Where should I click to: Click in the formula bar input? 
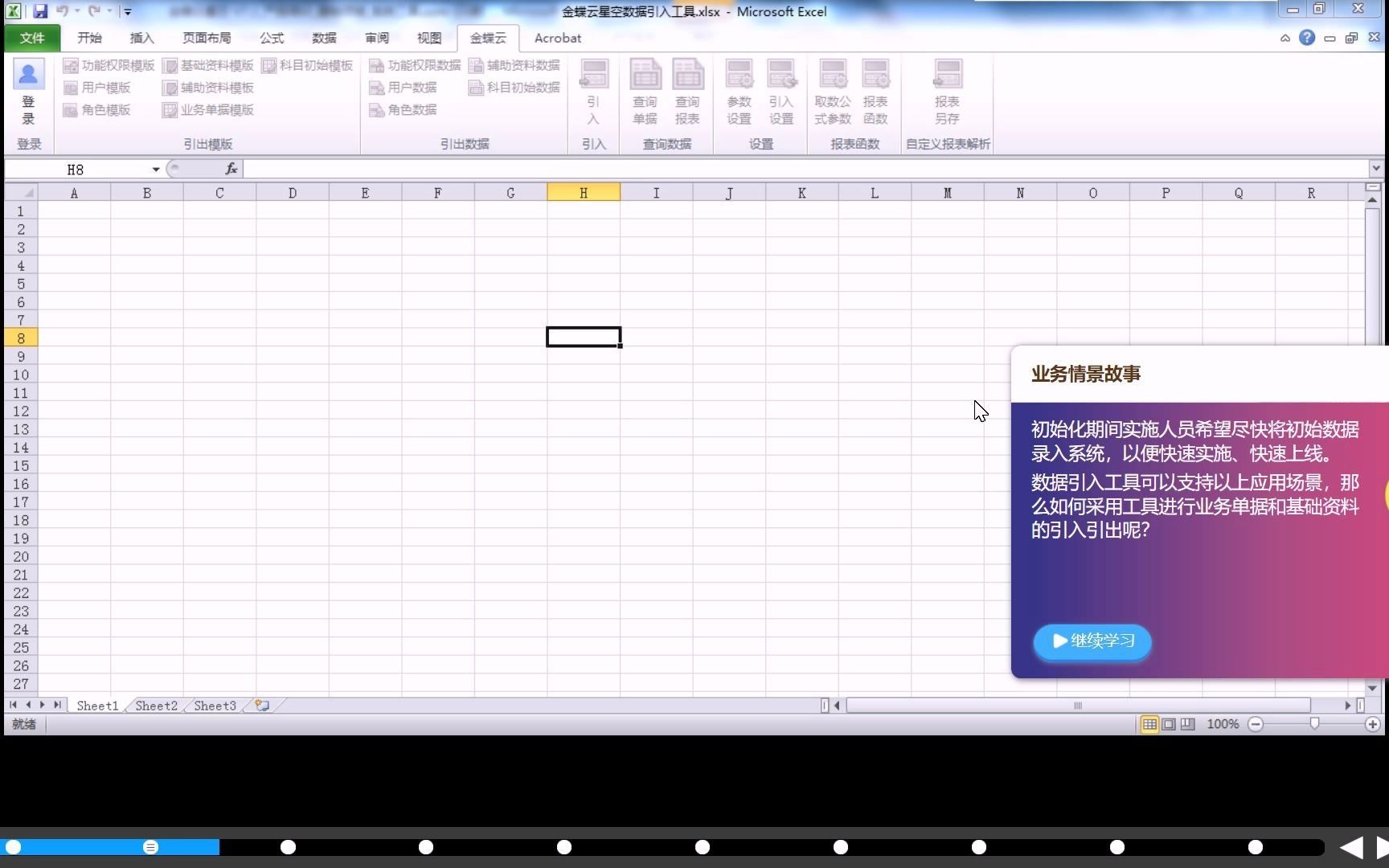pos(805,169)
